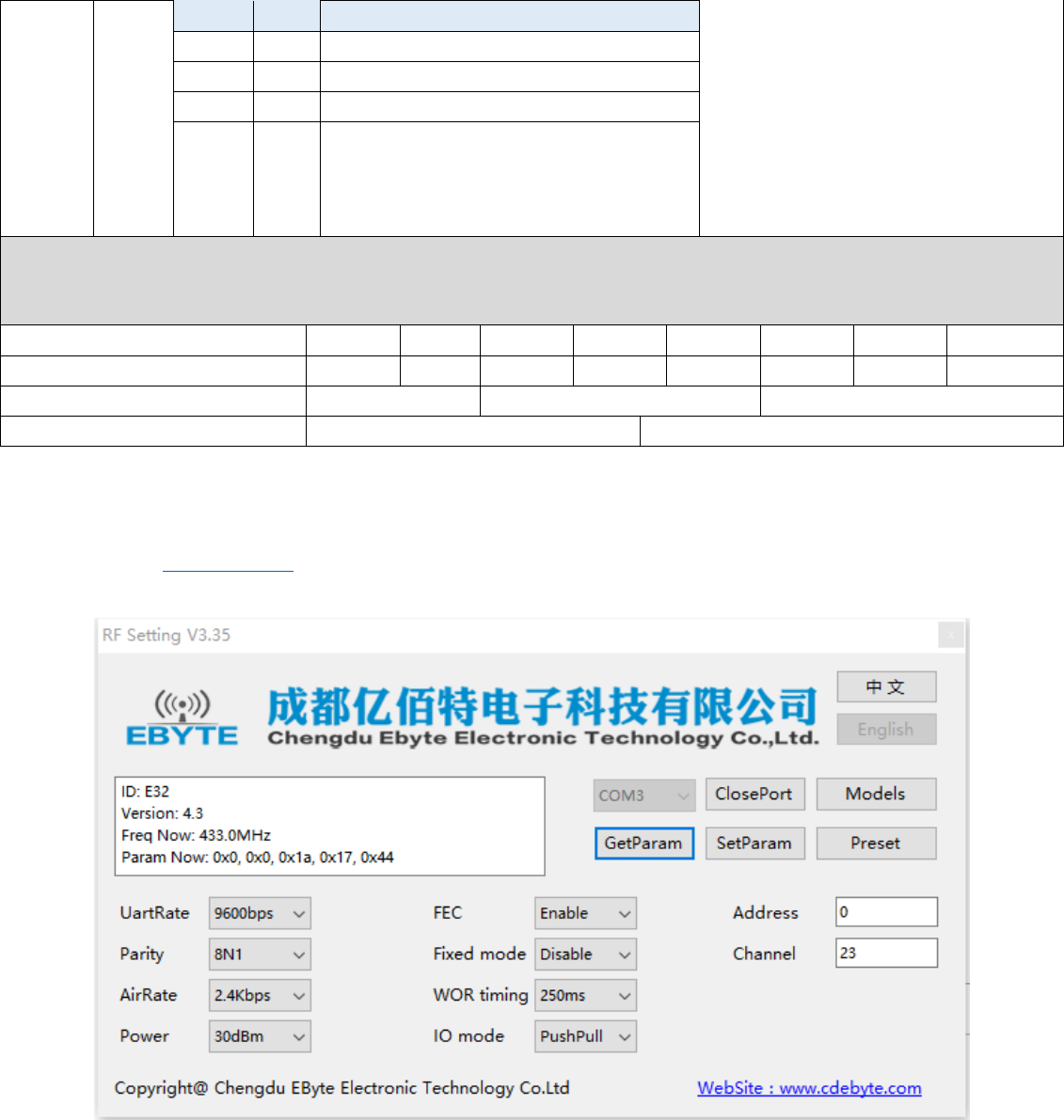Open the www.cdebyte.com website link
1064x1120 pixels.
click(809, 1088)
